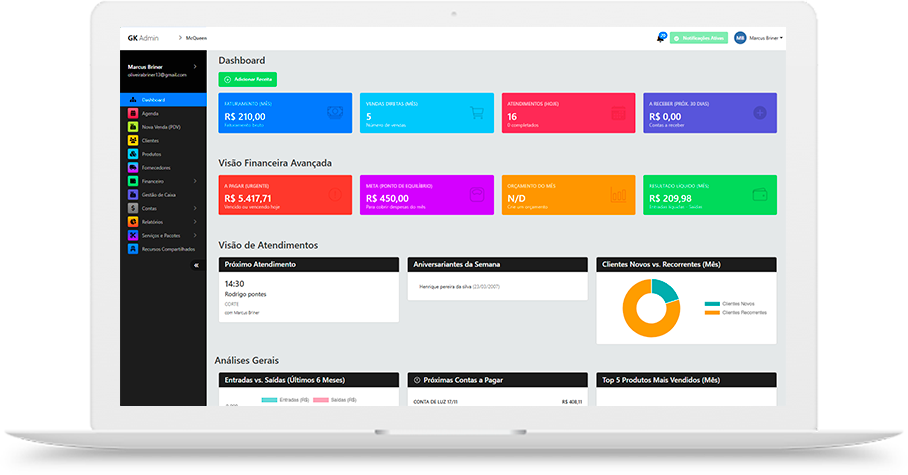Click the Agenda calendar icon in sidebar

click(132, 114)
